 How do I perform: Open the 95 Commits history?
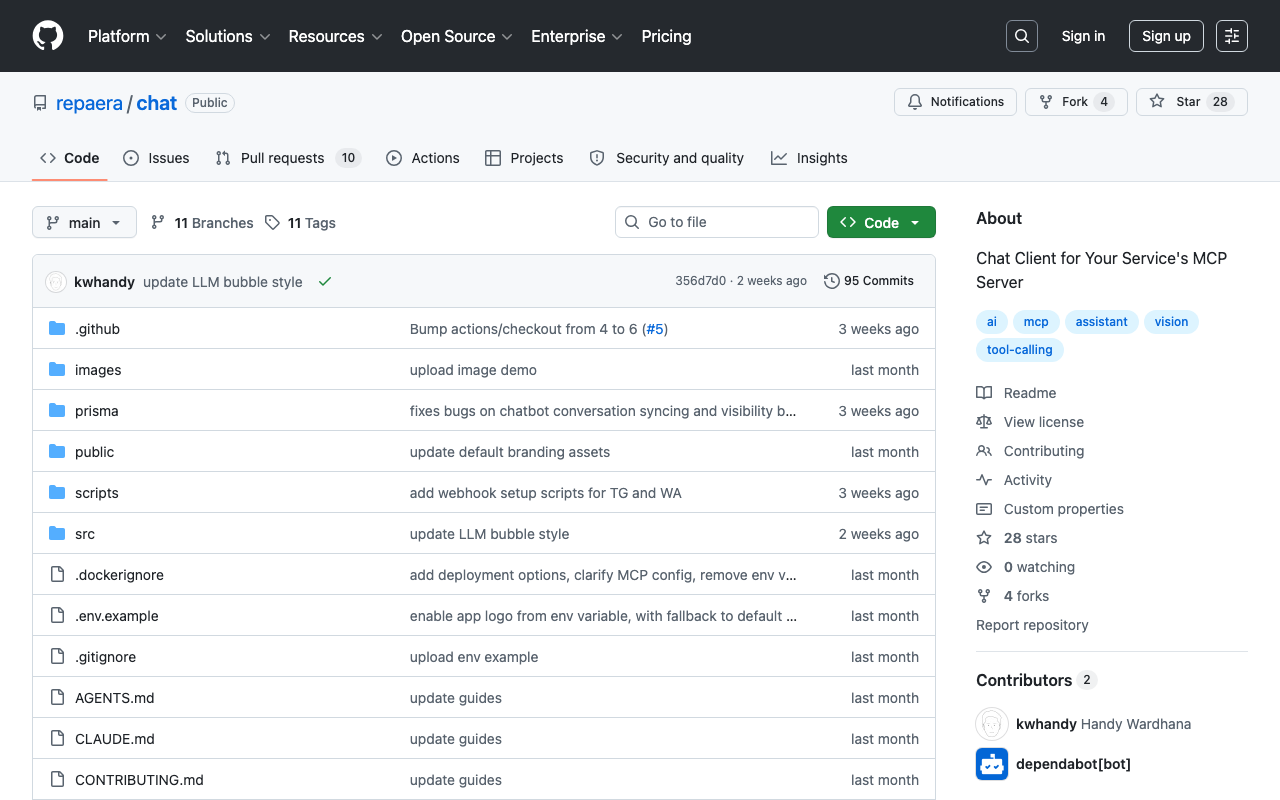point(869,281)
